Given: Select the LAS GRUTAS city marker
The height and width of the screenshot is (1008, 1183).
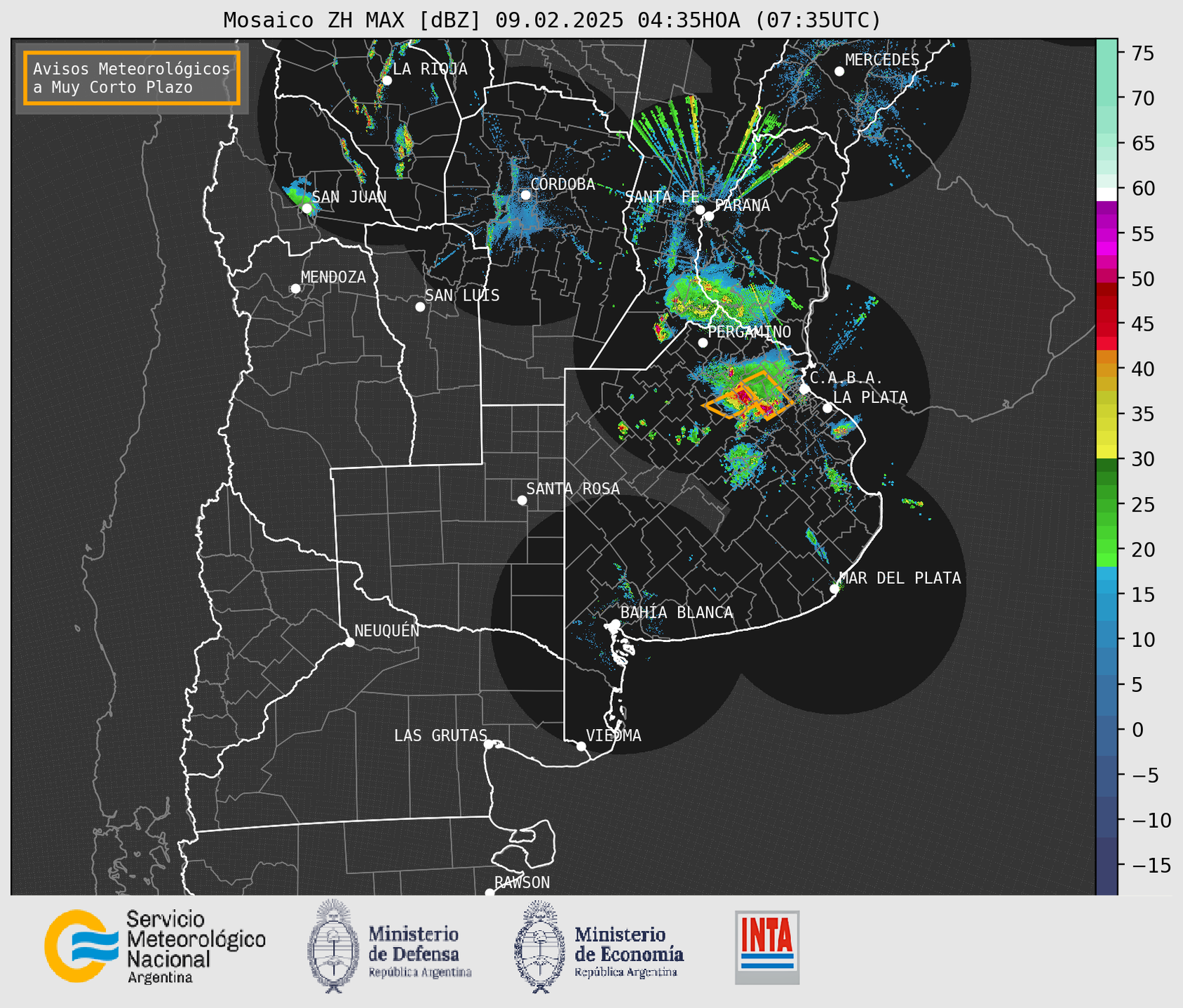Looking at the screenshot, I should [x=489, y=744].
